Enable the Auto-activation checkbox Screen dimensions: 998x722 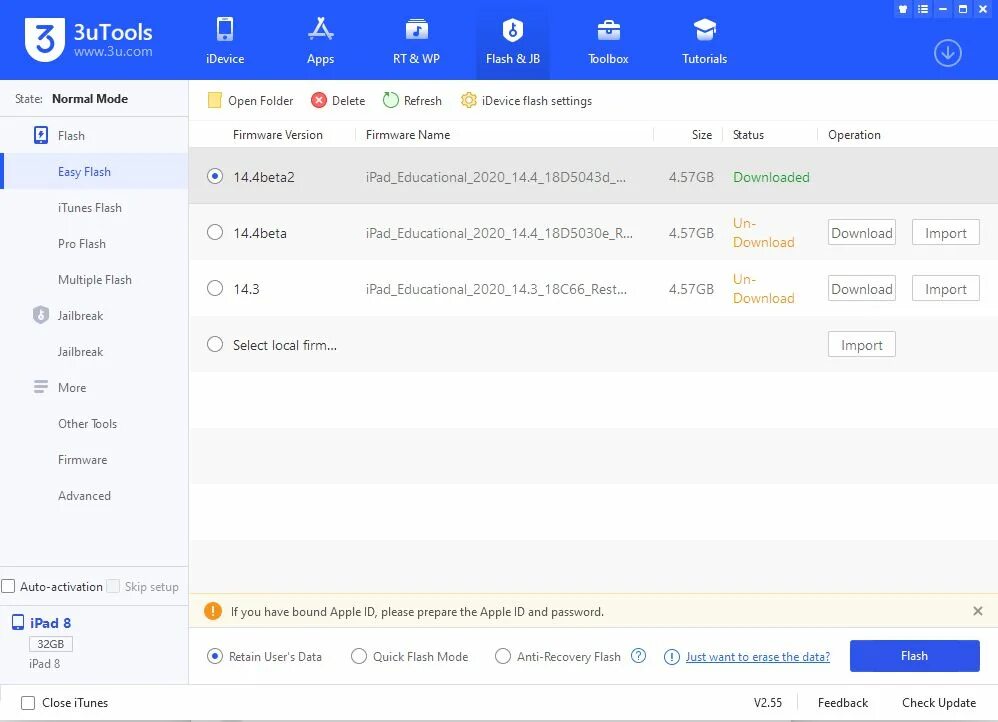point(8,586)
